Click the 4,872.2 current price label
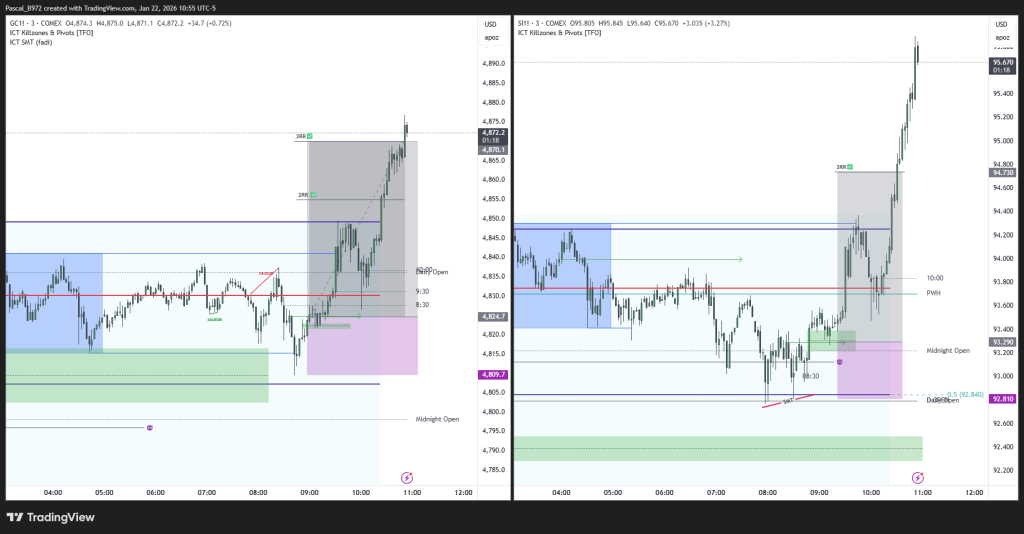This screenshot has height=534, width=1024. point(493,132)
